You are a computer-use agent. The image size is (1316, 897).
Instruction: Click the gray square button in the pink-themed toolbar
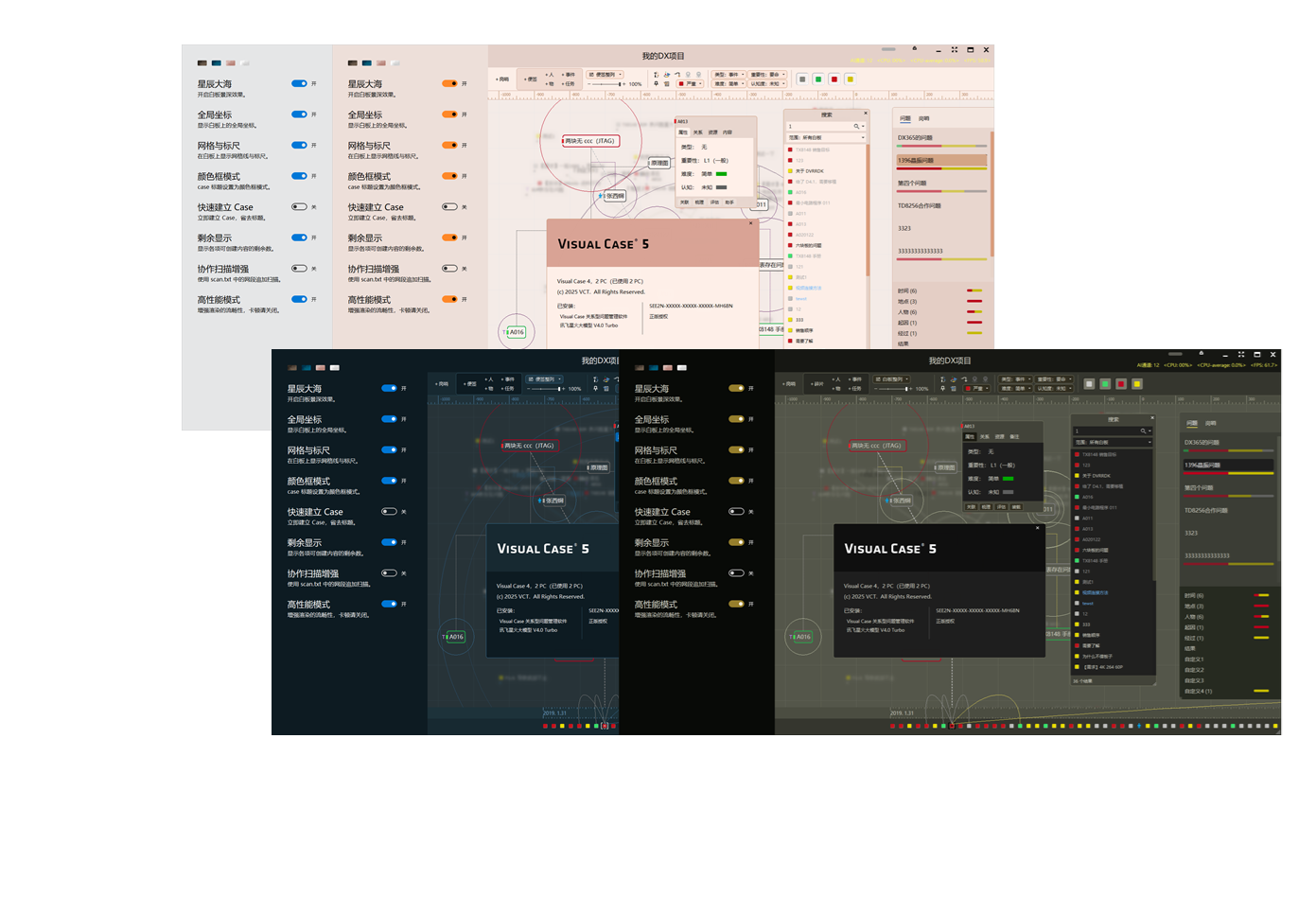[x=802, y=79]
